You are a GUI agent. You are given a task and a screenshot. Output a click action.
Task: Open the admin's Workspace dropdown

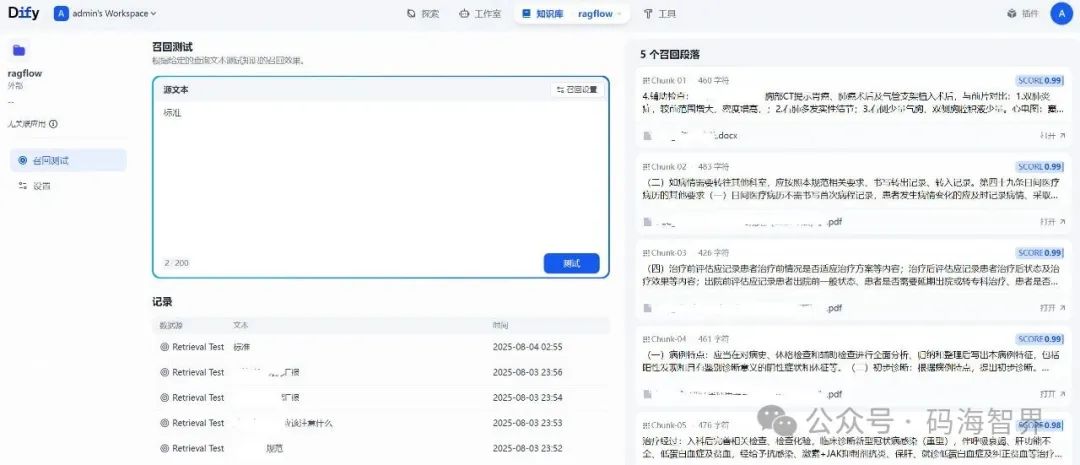105,13
